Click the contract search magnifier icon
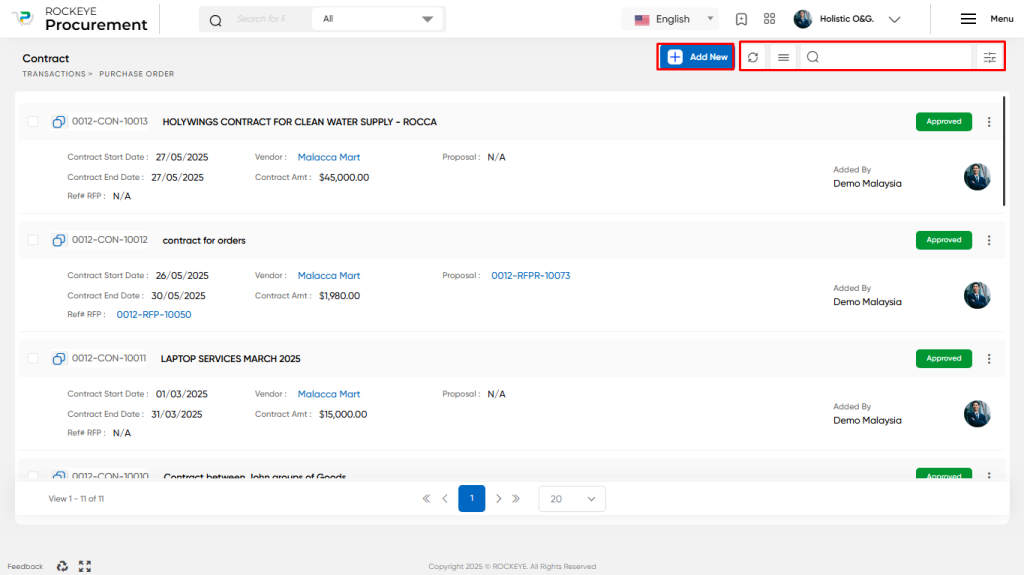The image size is (1024, 575). [813, 58]
